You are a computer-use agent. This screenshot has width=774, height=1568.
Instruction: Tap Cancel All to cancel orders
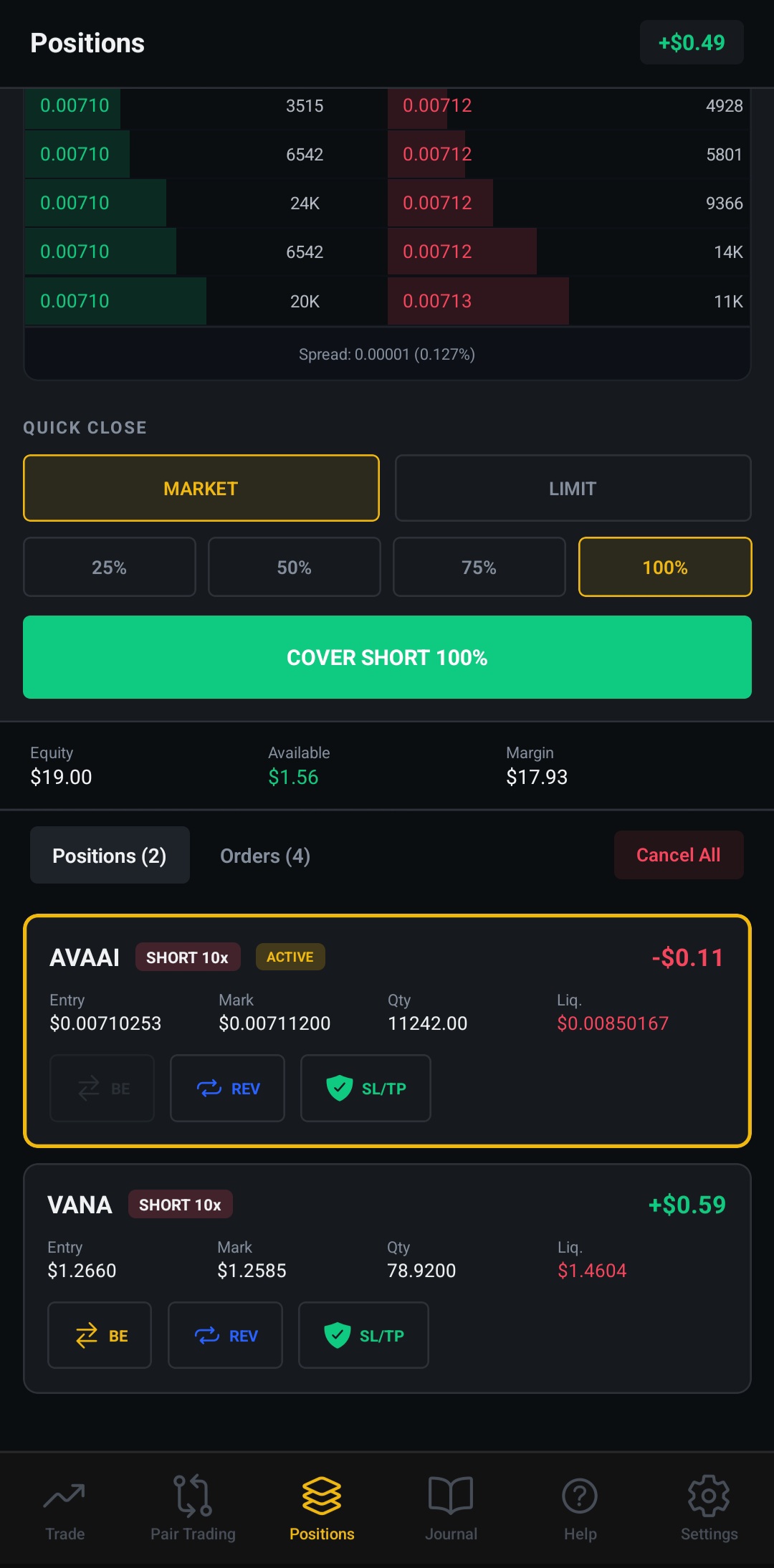pyautogui.click(x=678, y=855)
